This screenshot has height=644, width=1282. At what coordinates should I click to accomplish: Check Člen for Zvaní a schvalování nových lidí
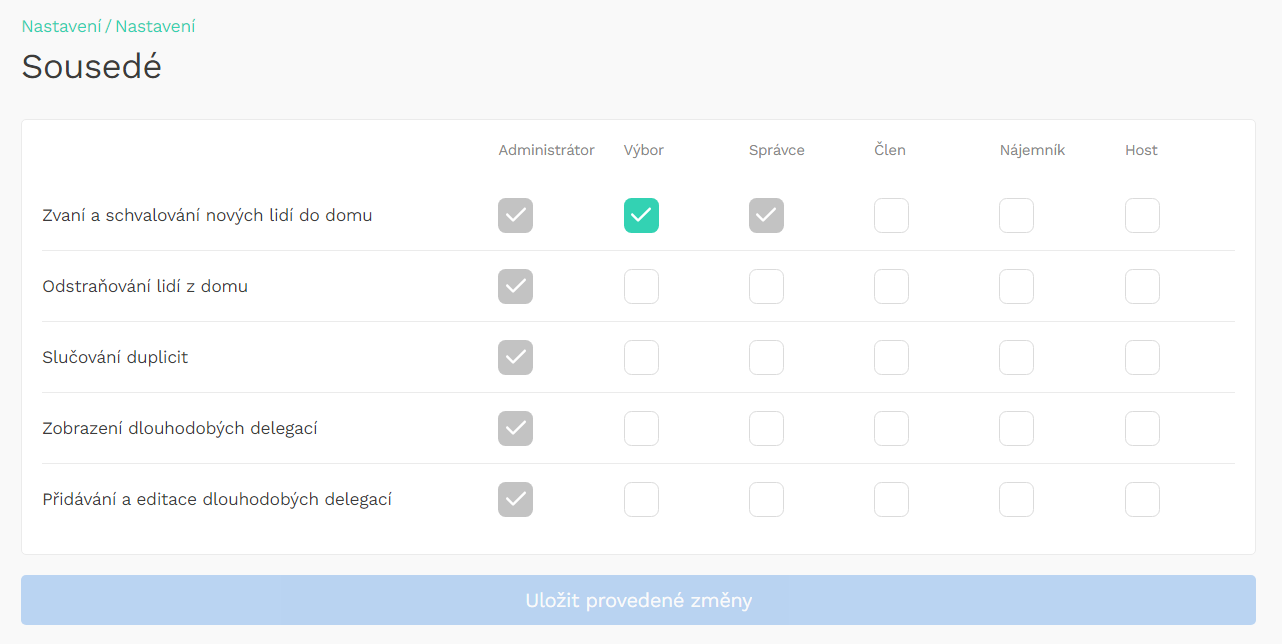coord(891,215)
